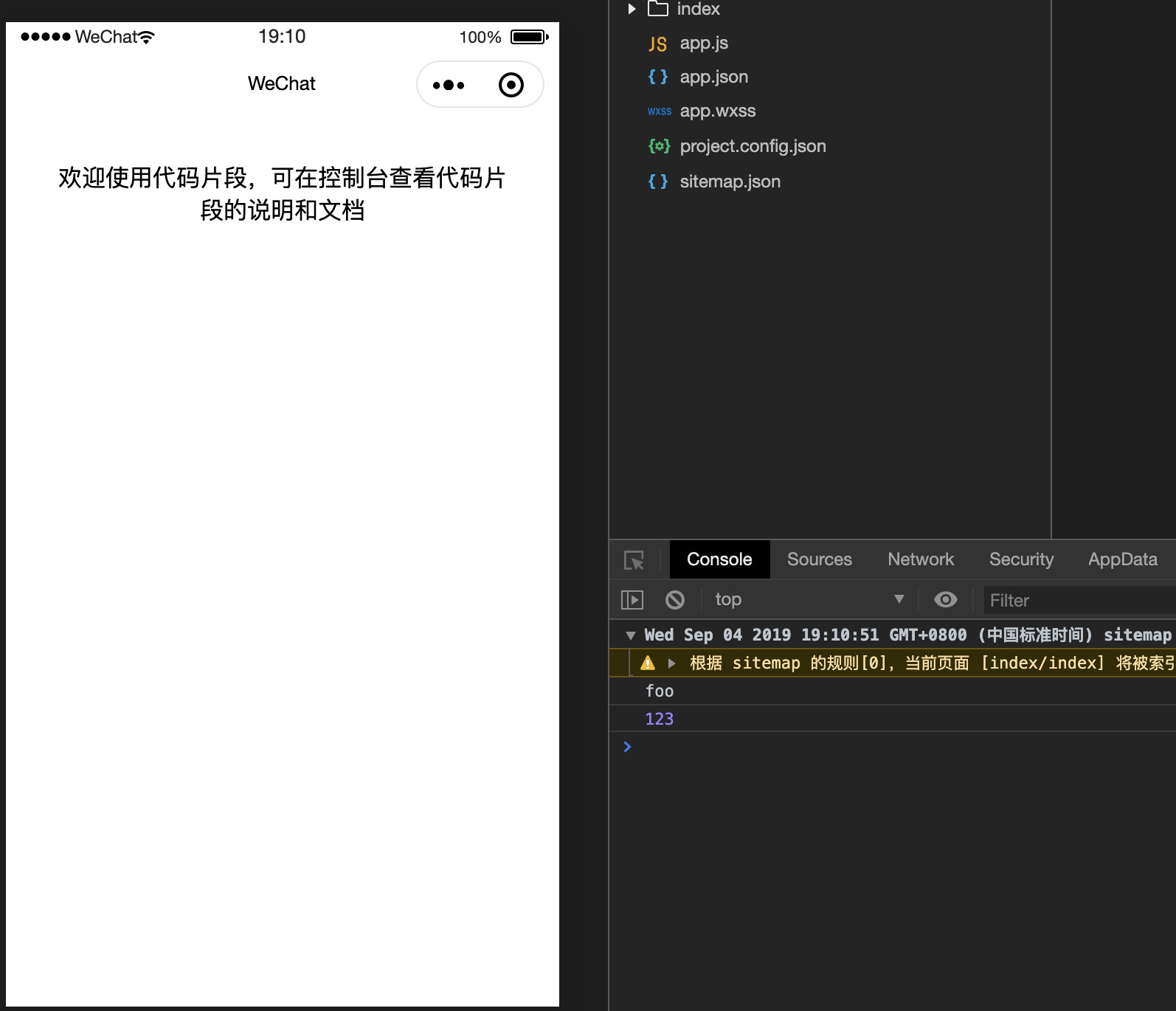Click the warning triangle icon
The height and width of the screenshot is (1011, 1176).
(648, 663)
